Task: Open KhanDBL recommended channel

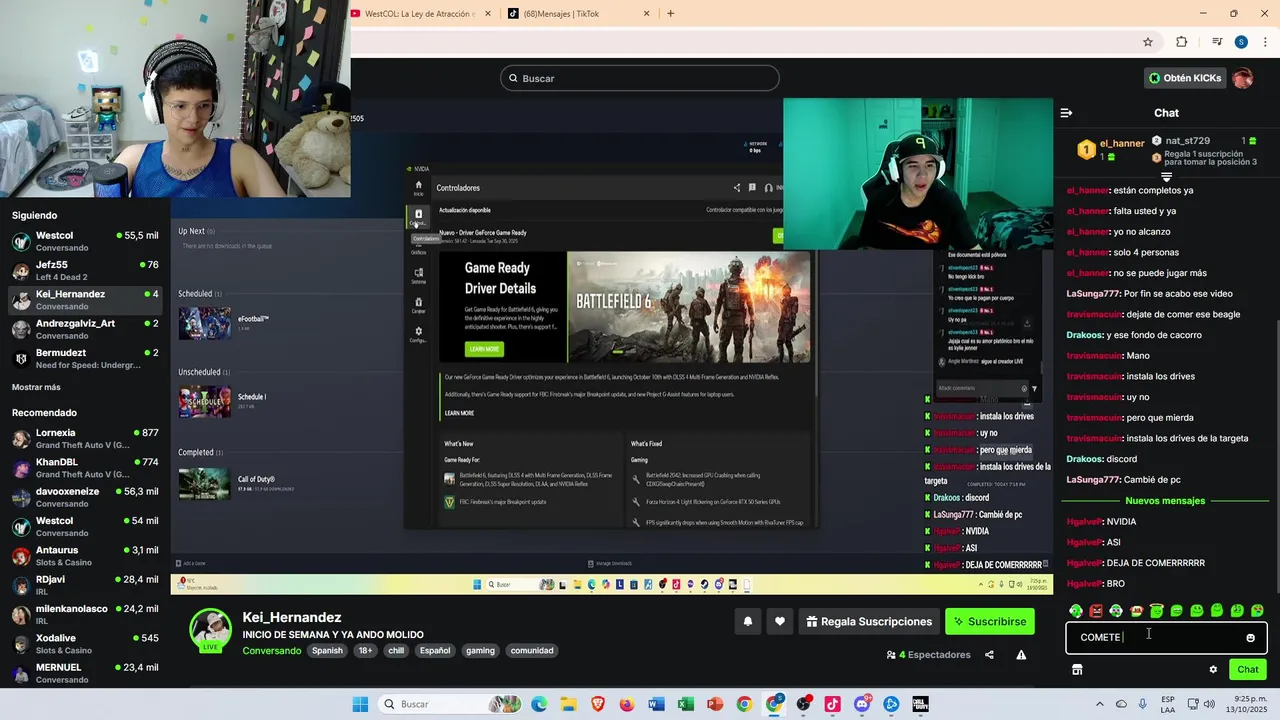Action: [x=85, y=468]
